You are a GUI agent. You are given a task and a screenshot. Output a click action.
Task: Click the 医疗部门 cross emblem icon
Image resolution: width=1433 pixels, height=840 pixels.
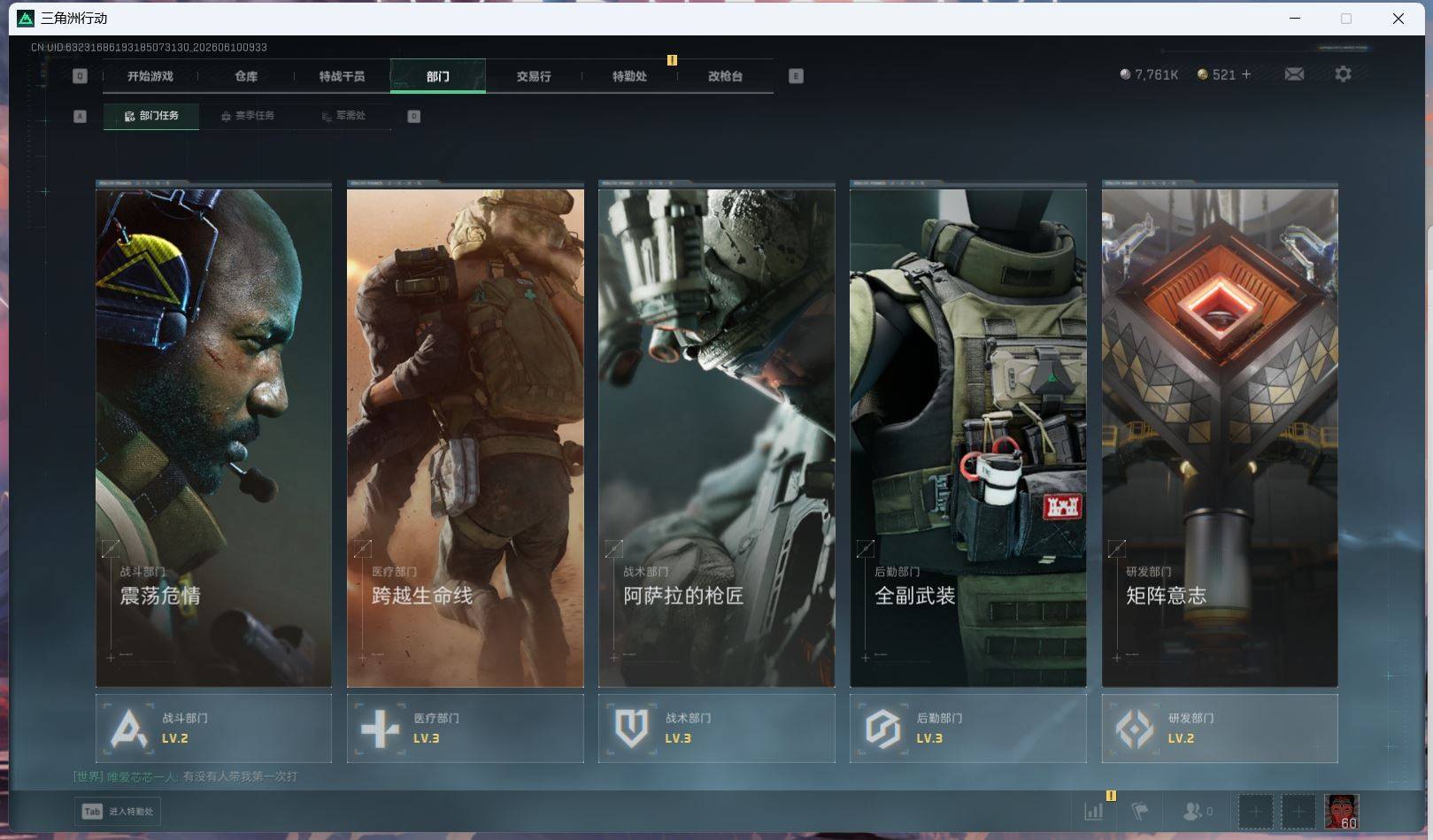pyautogui.click(x=381, y=728)
